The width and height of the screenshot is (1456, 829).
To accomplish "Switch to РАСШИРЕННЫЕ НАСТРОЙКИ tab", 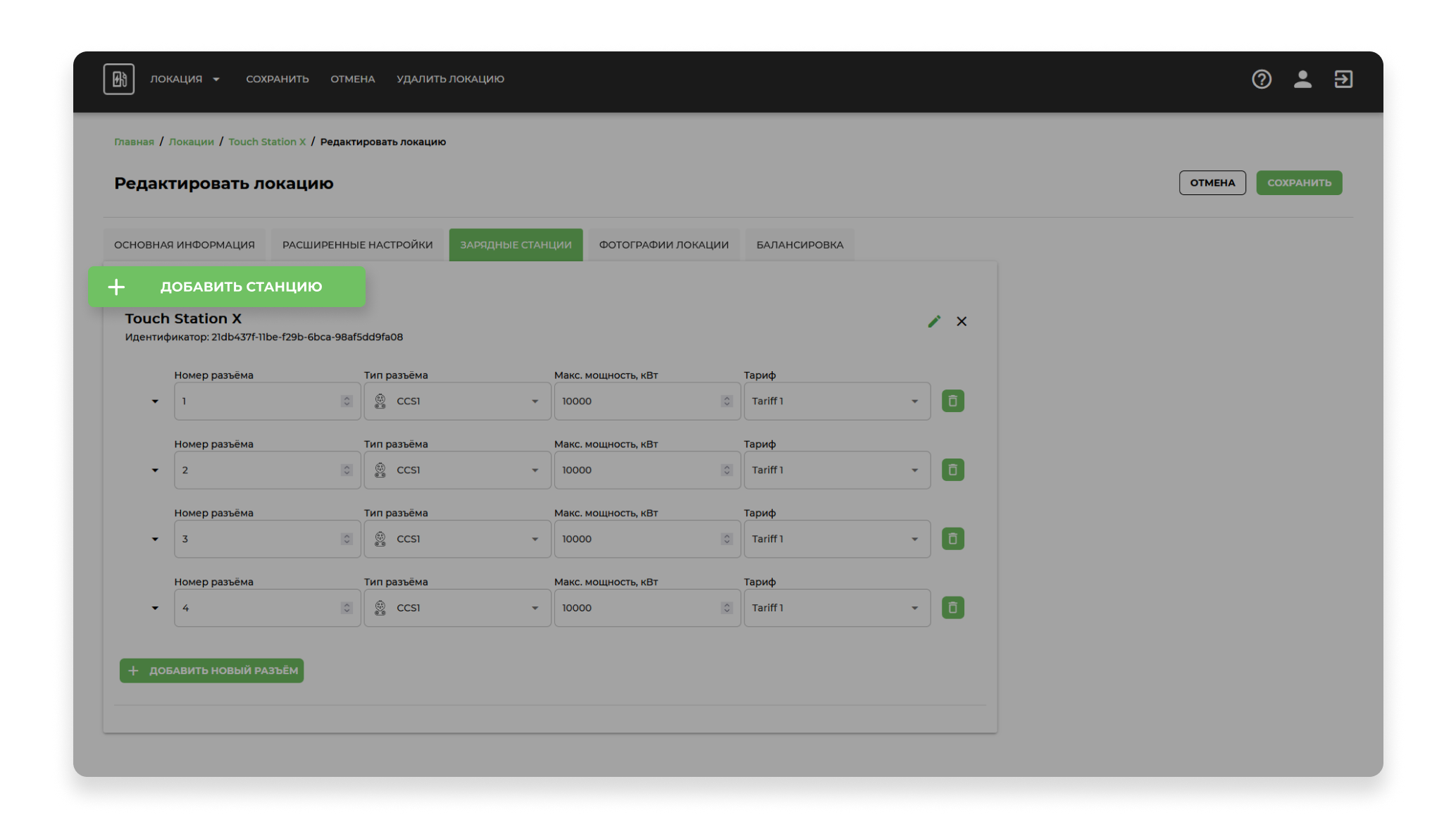I will point(358,245).
